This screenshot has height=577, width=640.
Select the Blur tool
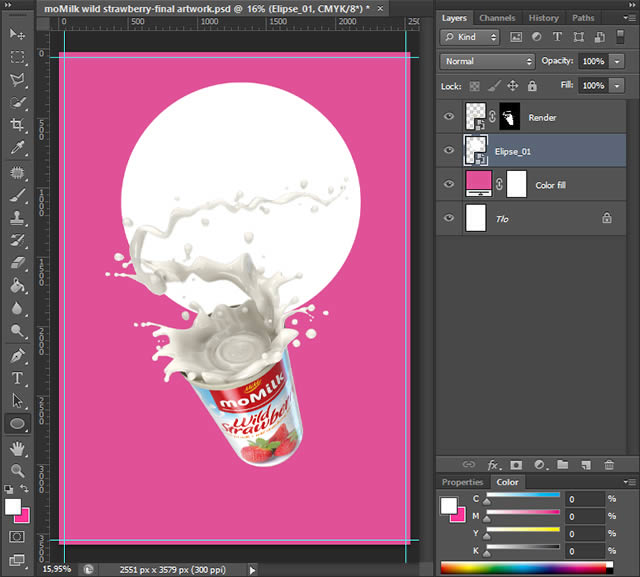[x=17, y=308]
